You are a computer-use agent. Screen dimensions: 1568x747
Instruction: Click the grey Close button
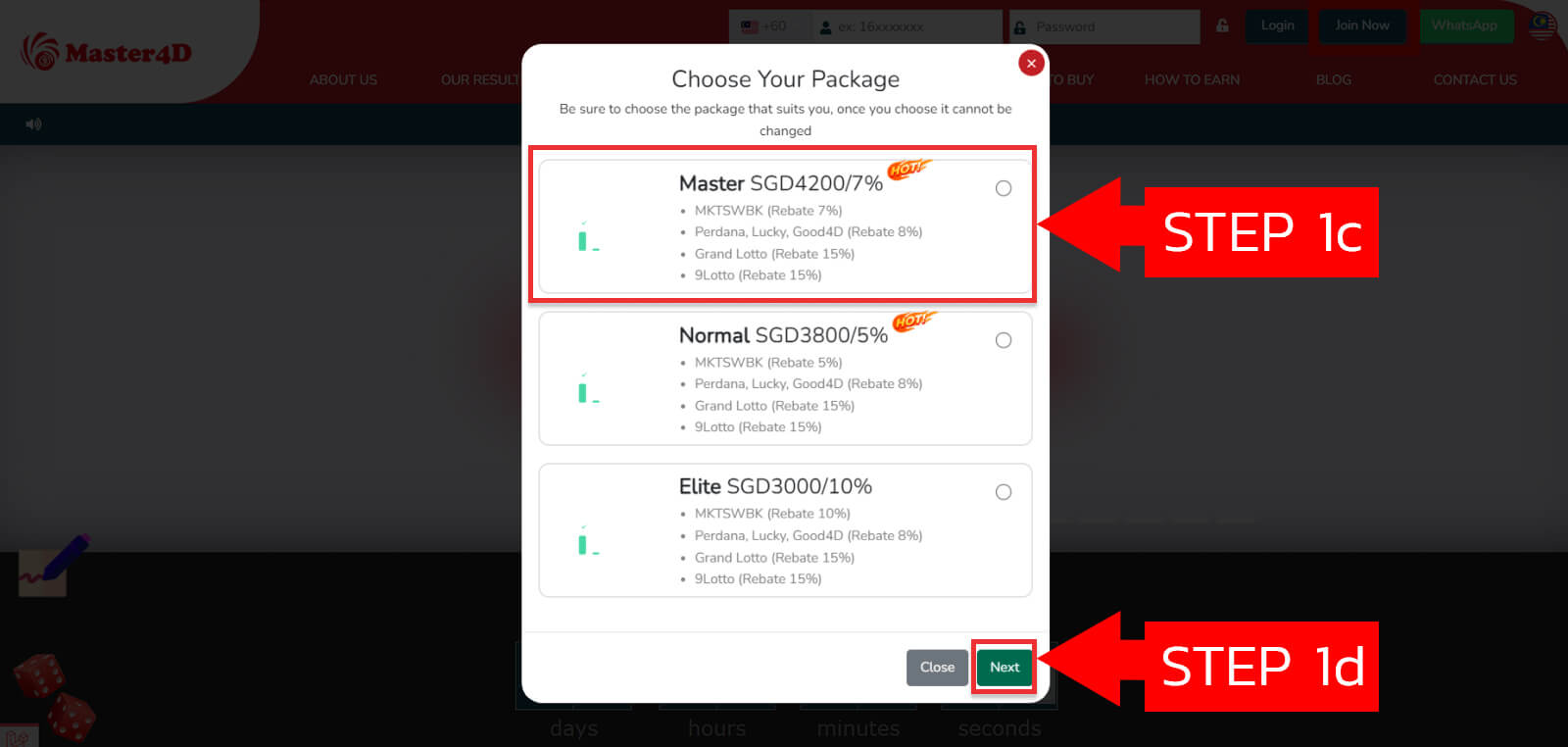937,667
